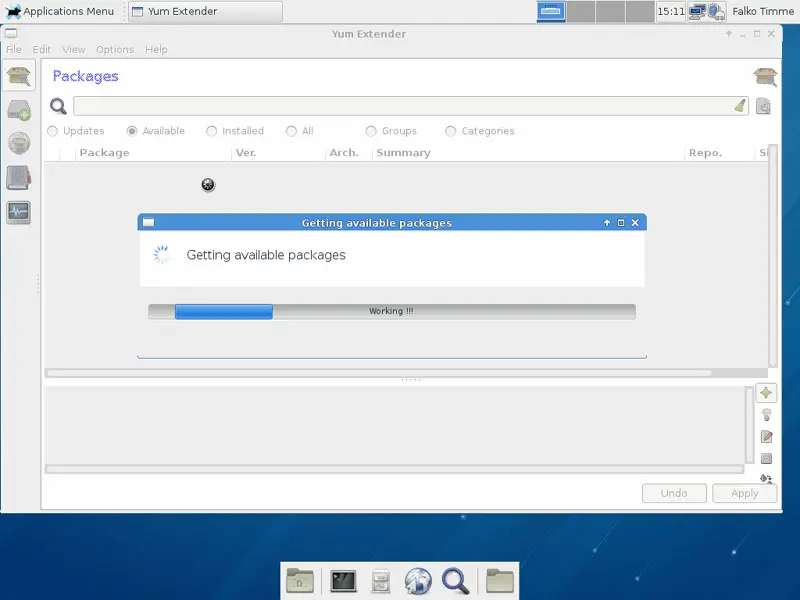
Task: Open file manager from the dock
Action: click(x=300, y=581)
